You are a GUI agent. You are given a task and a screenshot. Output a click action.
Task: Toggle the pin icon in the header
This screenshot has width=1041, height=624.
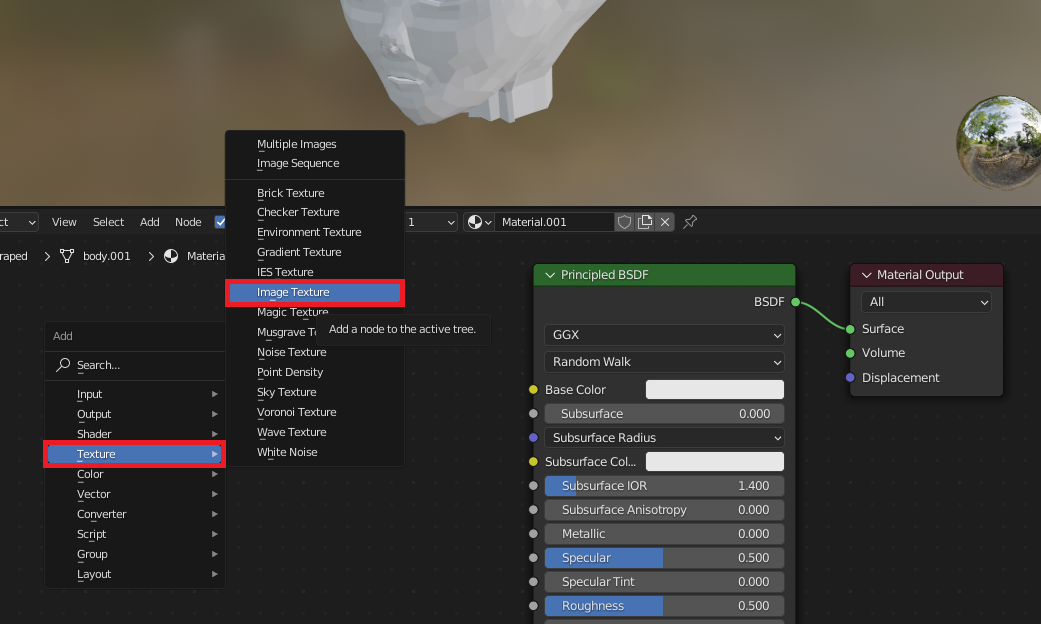(690, 222)
